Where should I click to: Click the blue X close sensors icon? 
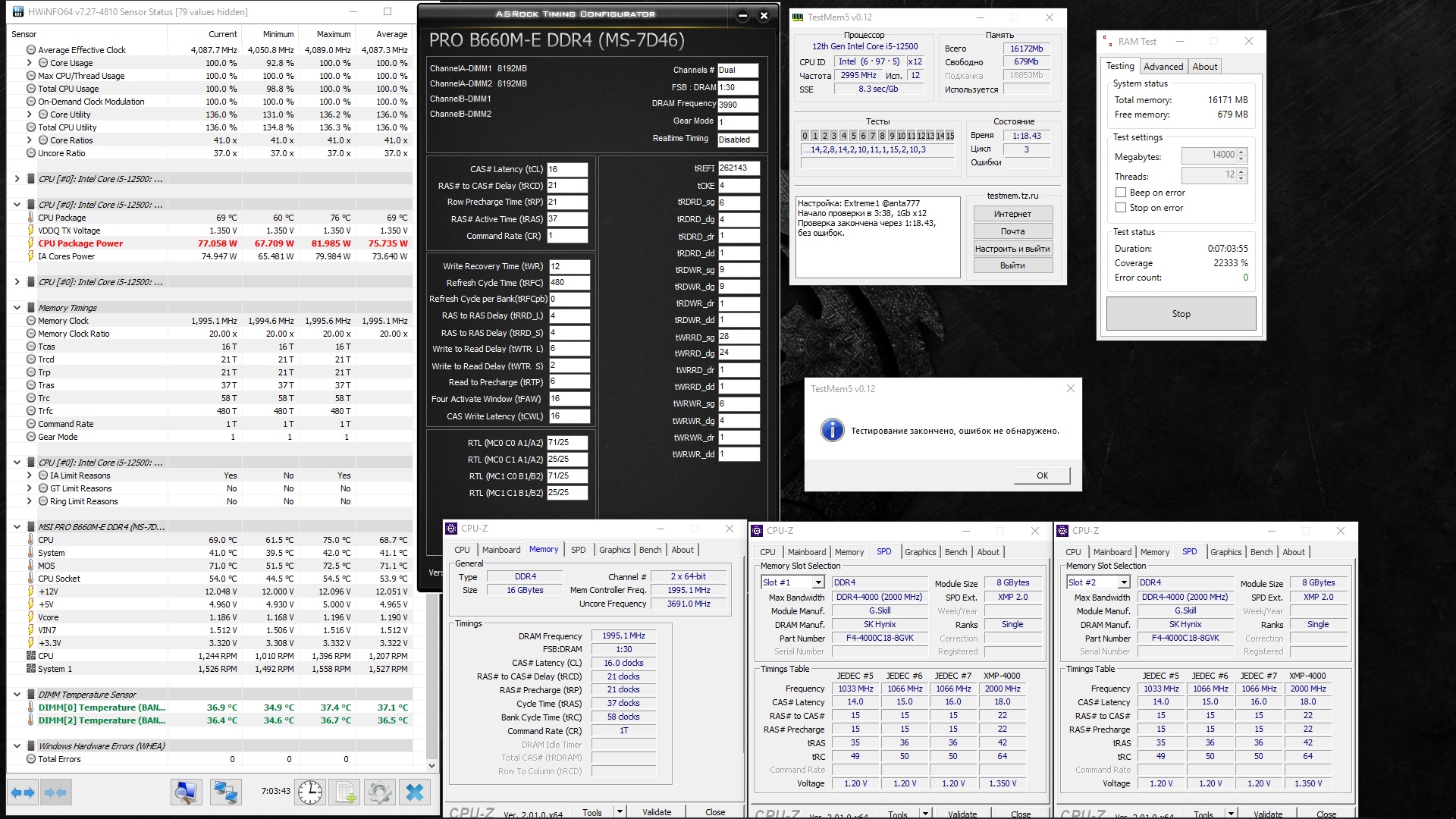tap(415, 792)
